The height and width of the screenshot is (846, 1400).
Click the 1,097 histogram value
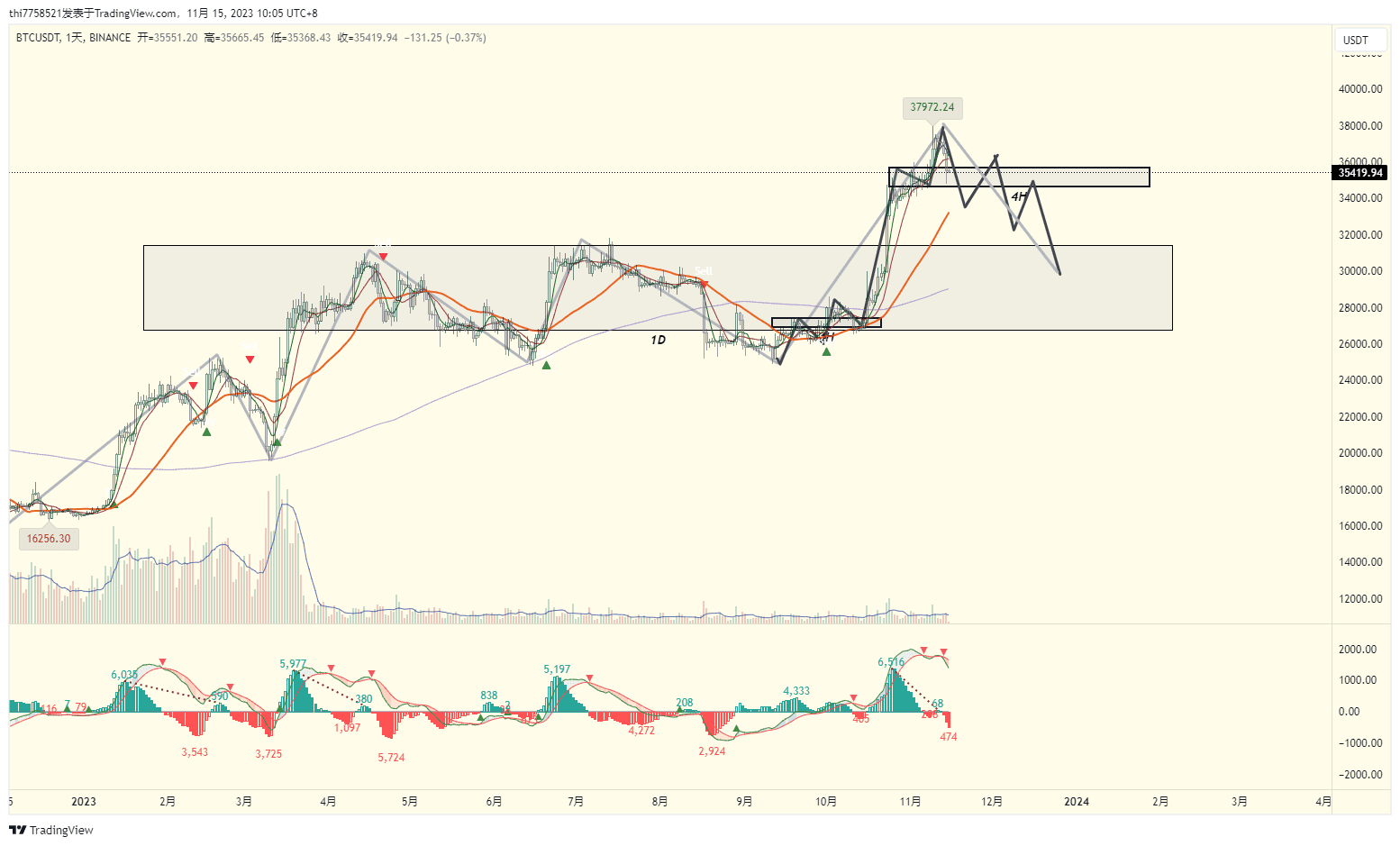pyautogui.click(x=347, y=728)
